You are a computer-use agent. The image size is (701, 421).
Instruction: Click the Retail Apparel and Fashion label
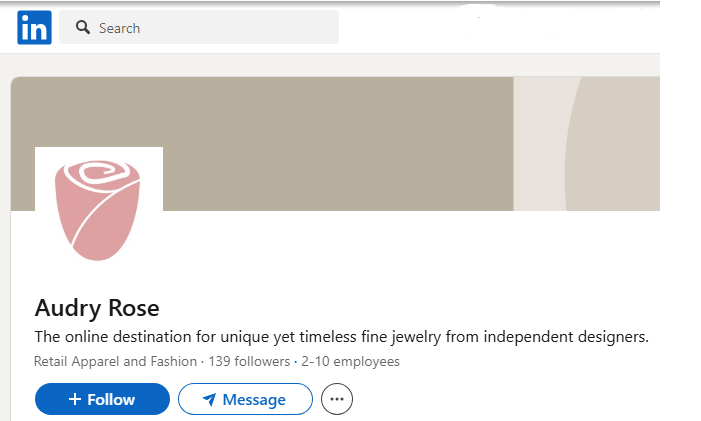(115, 361)
